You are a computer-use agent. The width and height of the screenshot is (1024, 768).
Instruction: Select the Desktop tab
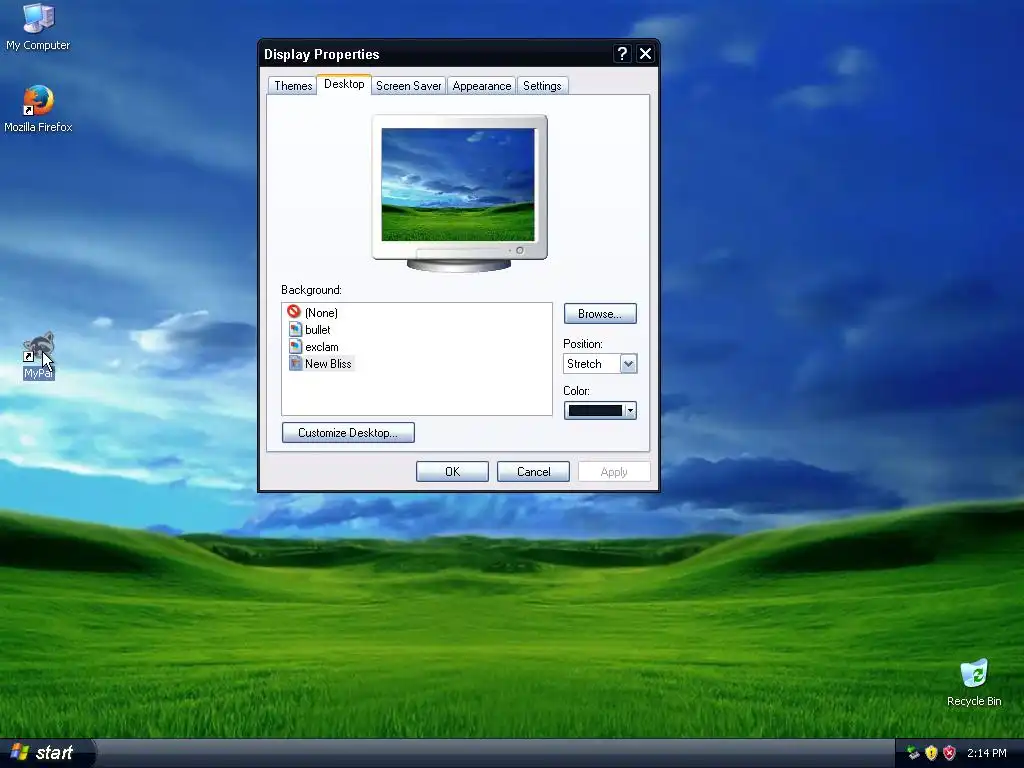coord(344,84)
